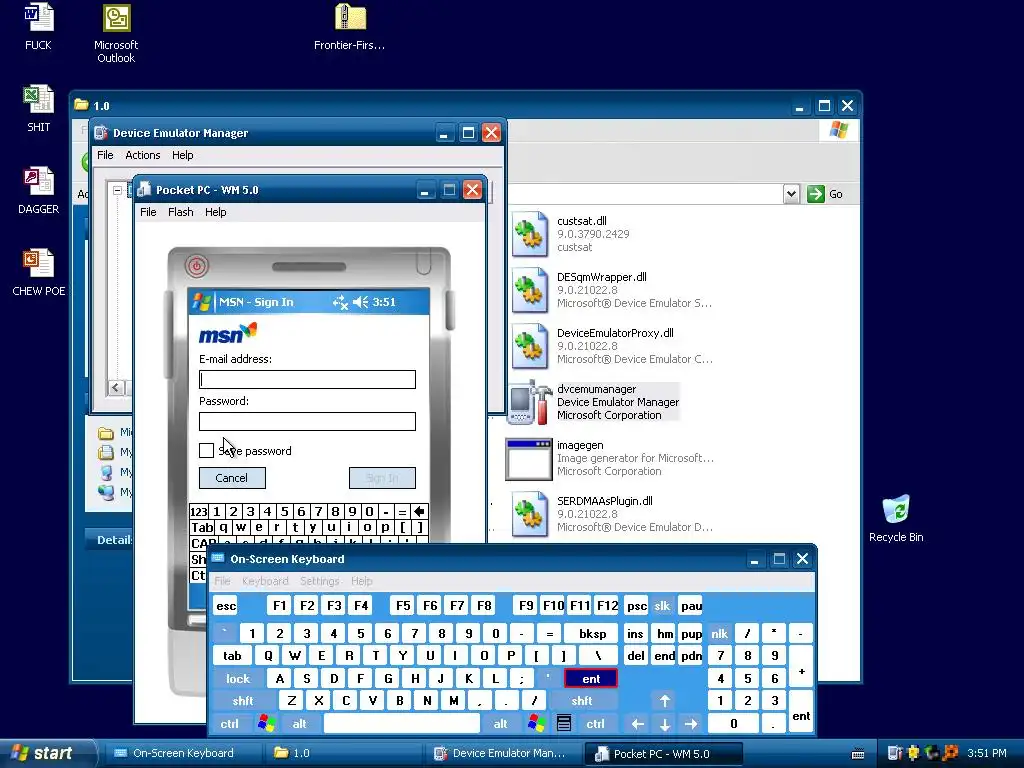
Task: Click the down arrow key on On-Screen Keyboard
Action: tap(665, 724)
